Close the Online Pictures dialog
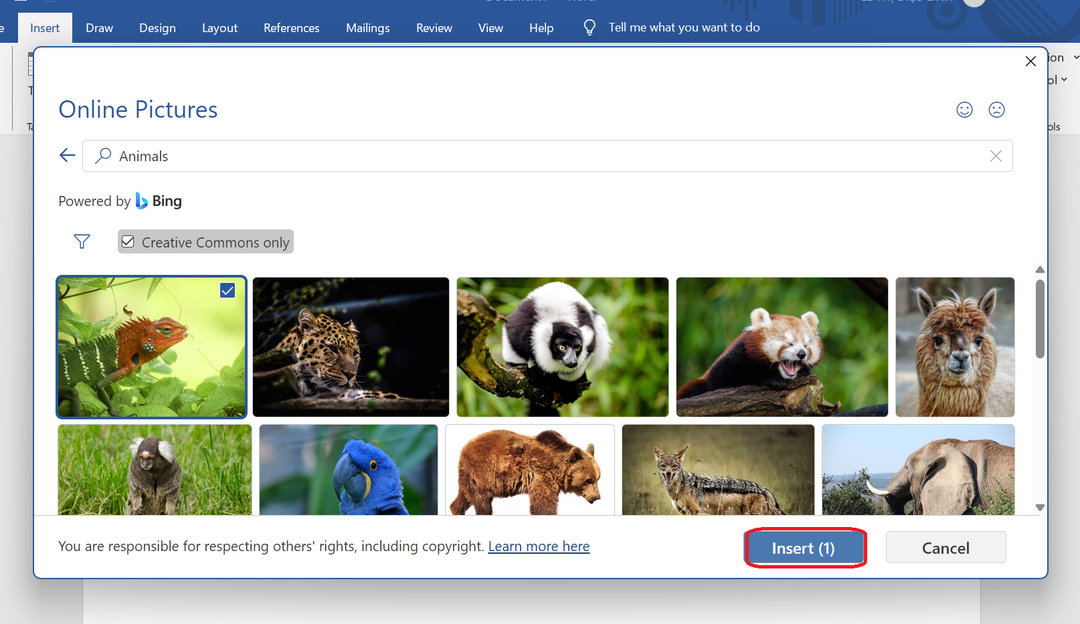 click(x=1031, y=62)
